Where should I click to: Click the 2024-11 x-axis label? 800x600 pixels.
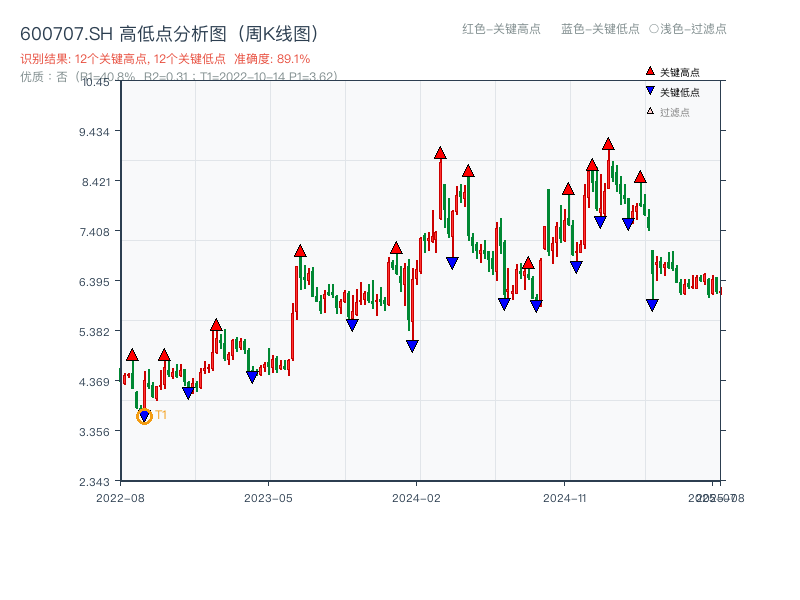click(565, 497)
